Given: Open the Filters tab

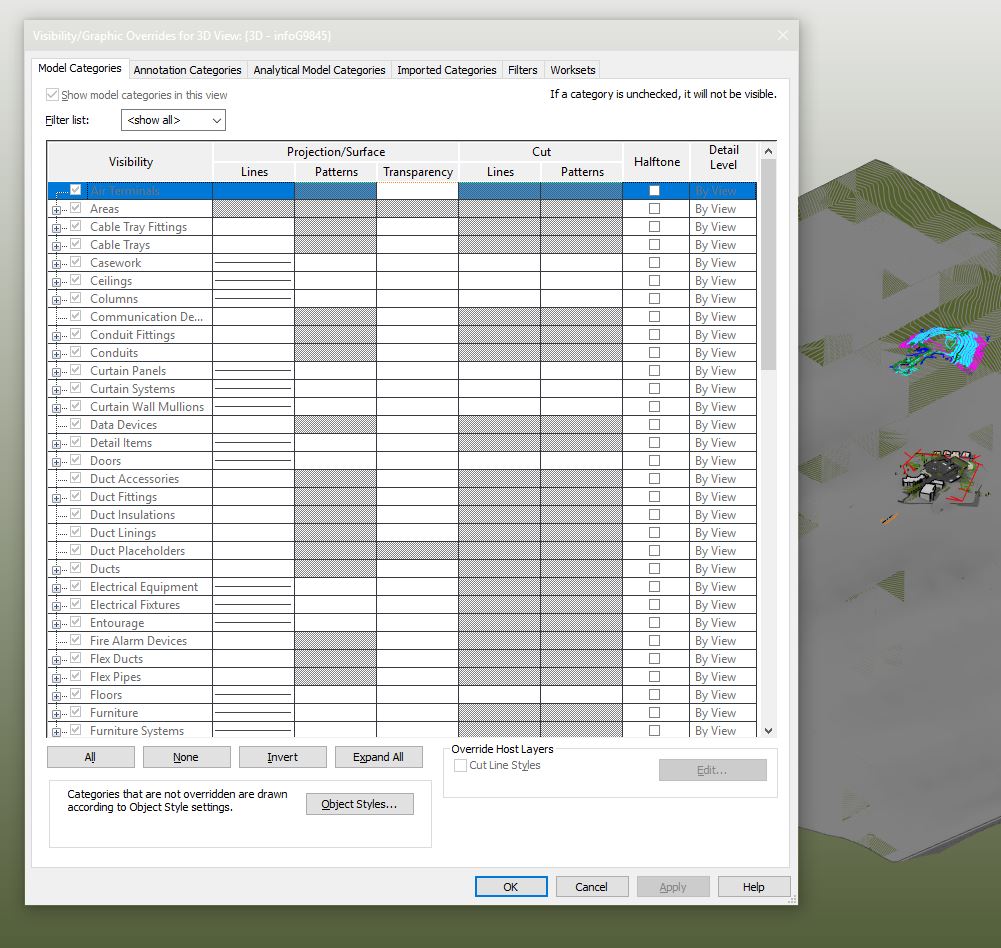Looking at the screenshot, I should point(522,70).
